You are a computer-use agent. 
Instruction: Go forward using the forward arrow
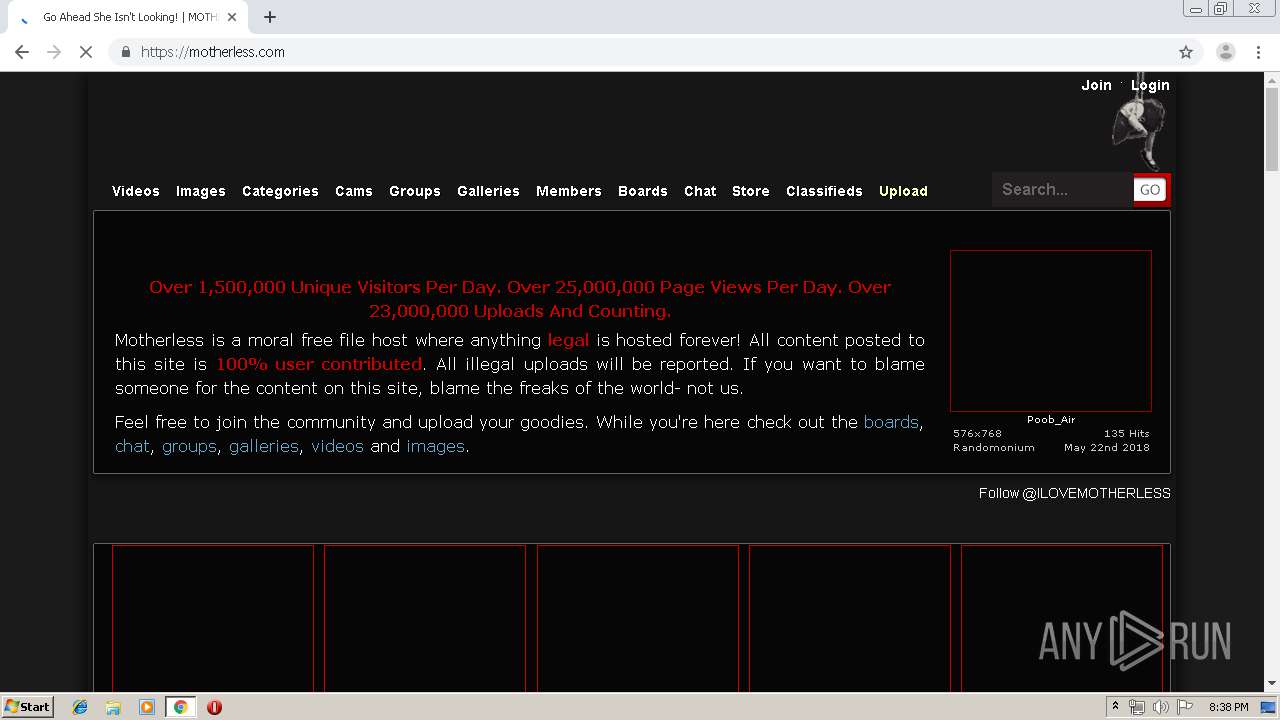tap(54, 52)
